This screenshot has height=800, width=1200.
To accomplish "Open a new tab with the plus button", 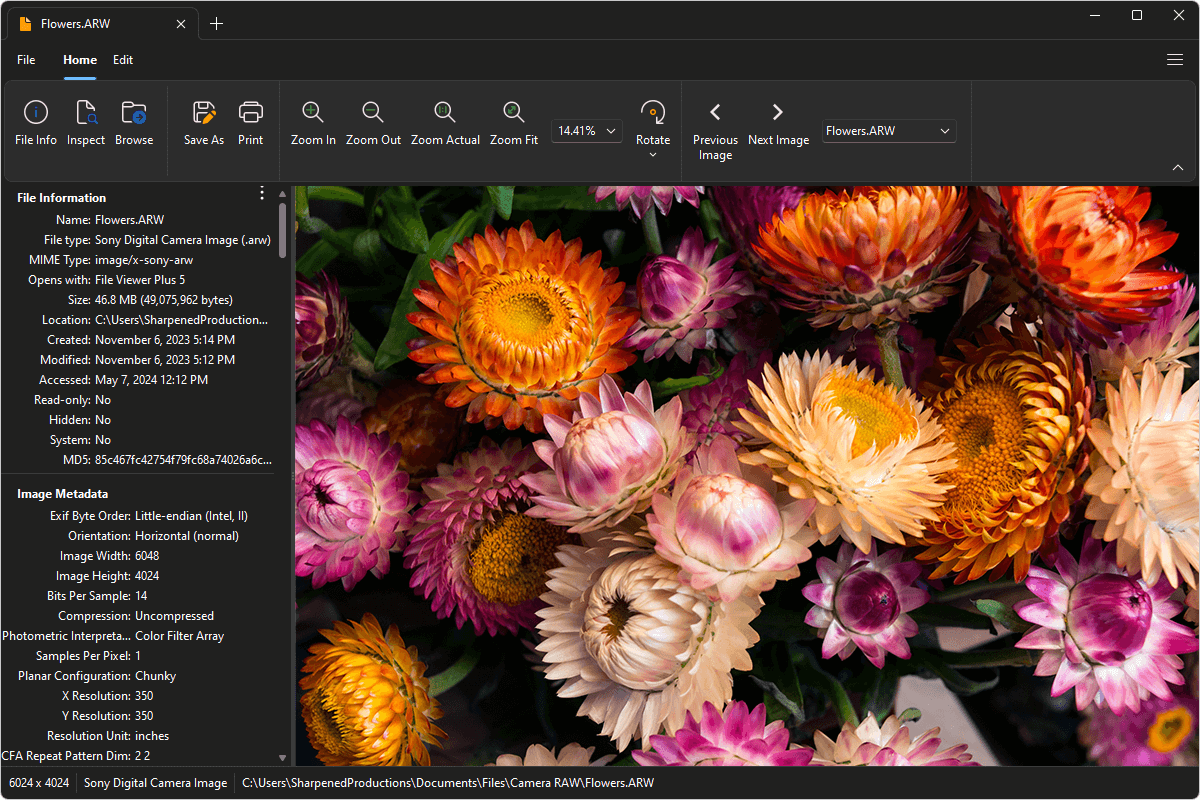I will [217, 22].
